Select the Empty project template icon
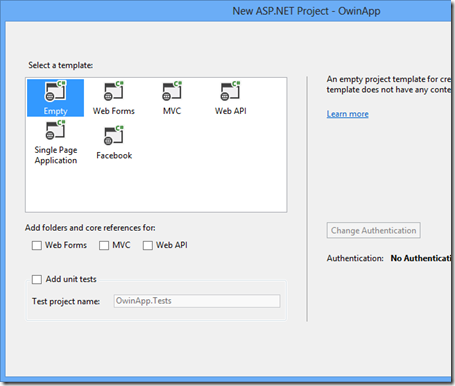Screen dimensions: 455x386 (55, 91)
